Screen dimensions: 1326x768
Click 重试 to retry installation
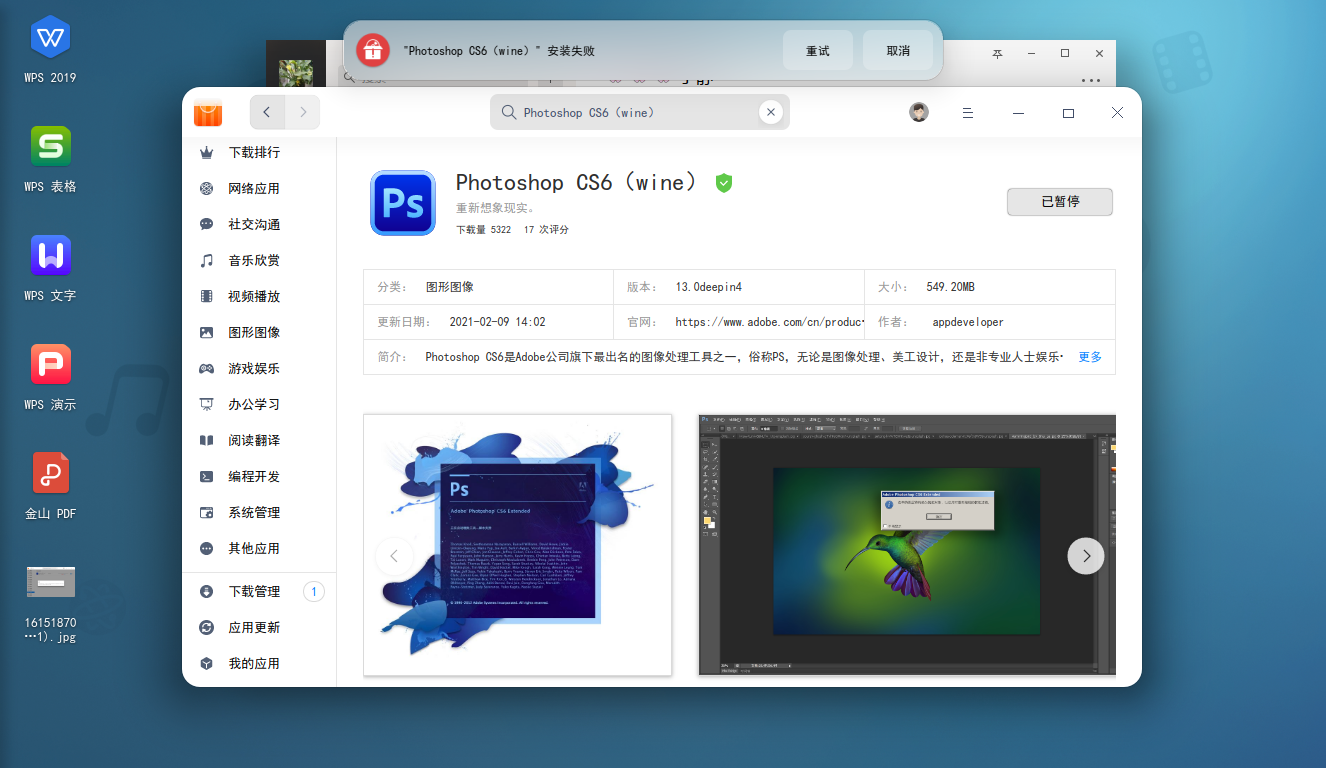coord(818,50)
